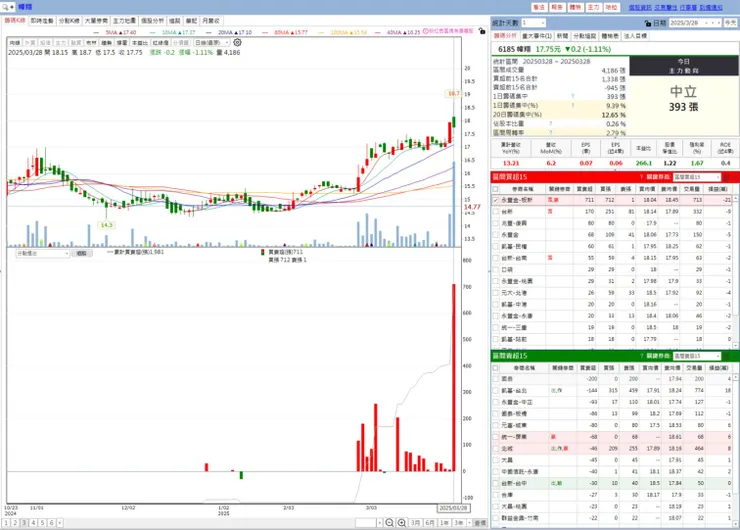Go to chart page 4

pos(33,522)
